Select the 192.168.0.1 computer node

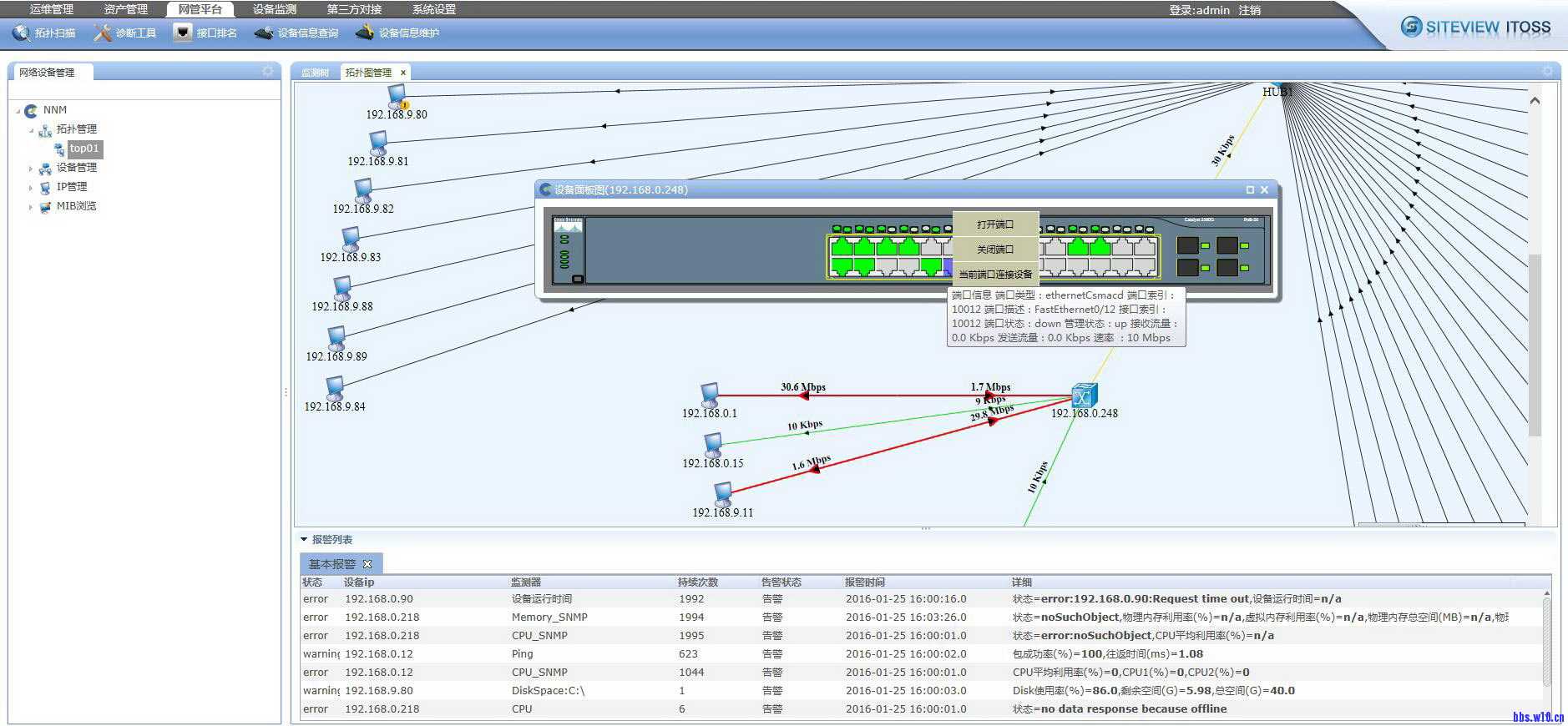tap(710, 395)
